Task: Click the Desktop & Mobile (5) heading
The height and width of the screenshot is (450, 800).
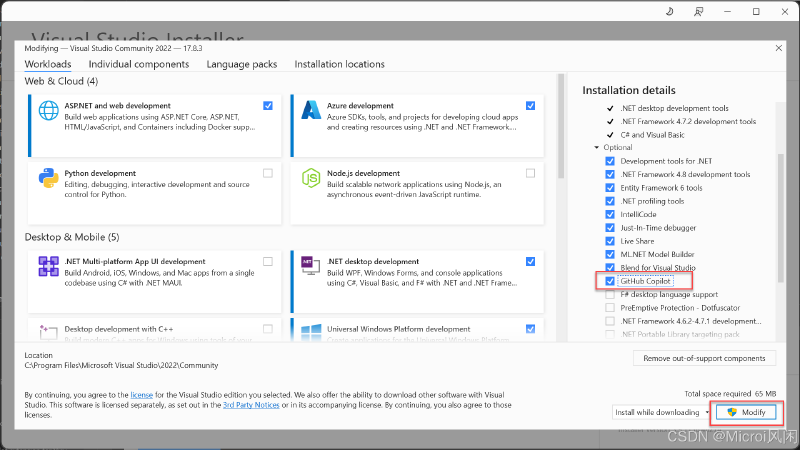Action: [x=72, y=237]
